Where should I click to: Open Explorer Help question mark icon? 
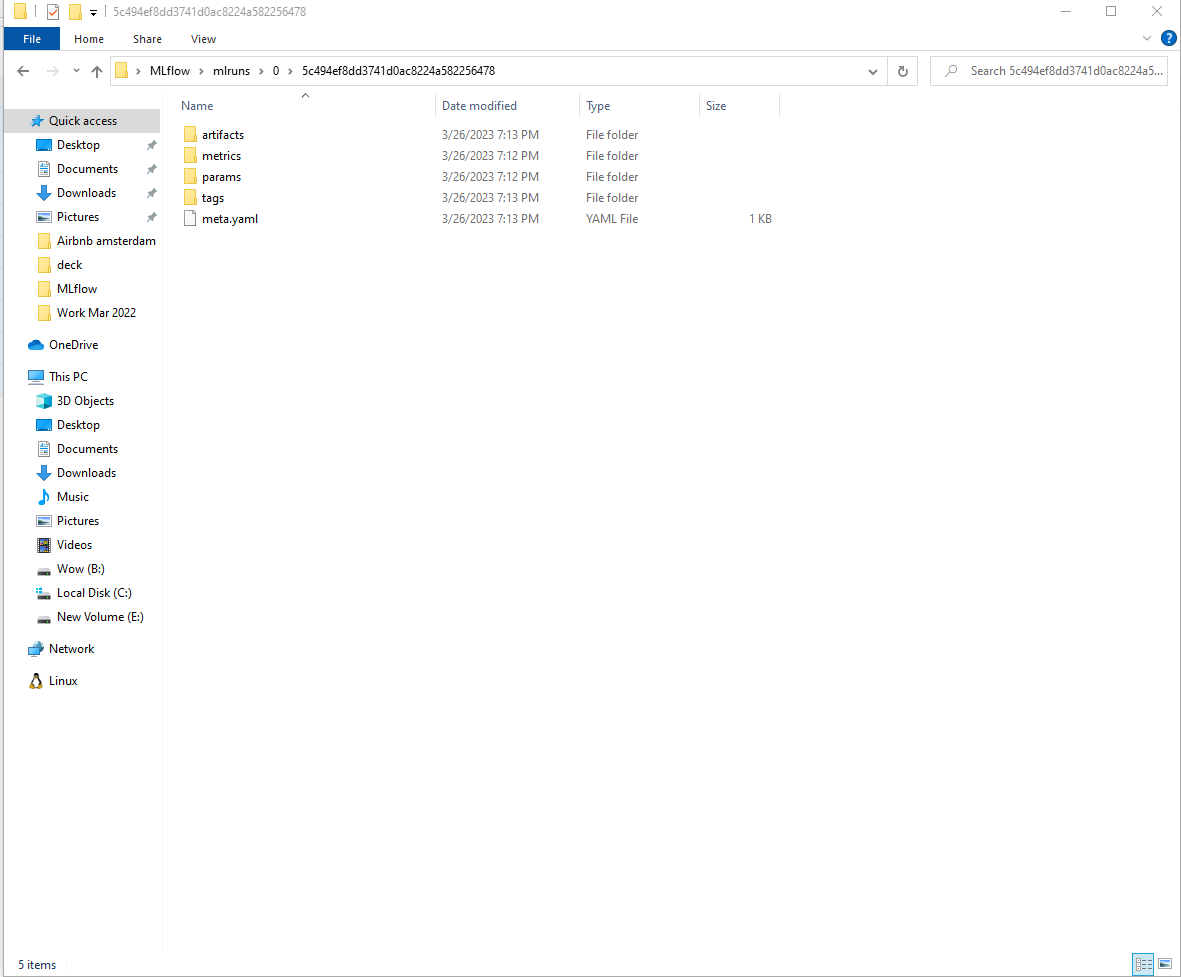click(x=1168, y=38)
